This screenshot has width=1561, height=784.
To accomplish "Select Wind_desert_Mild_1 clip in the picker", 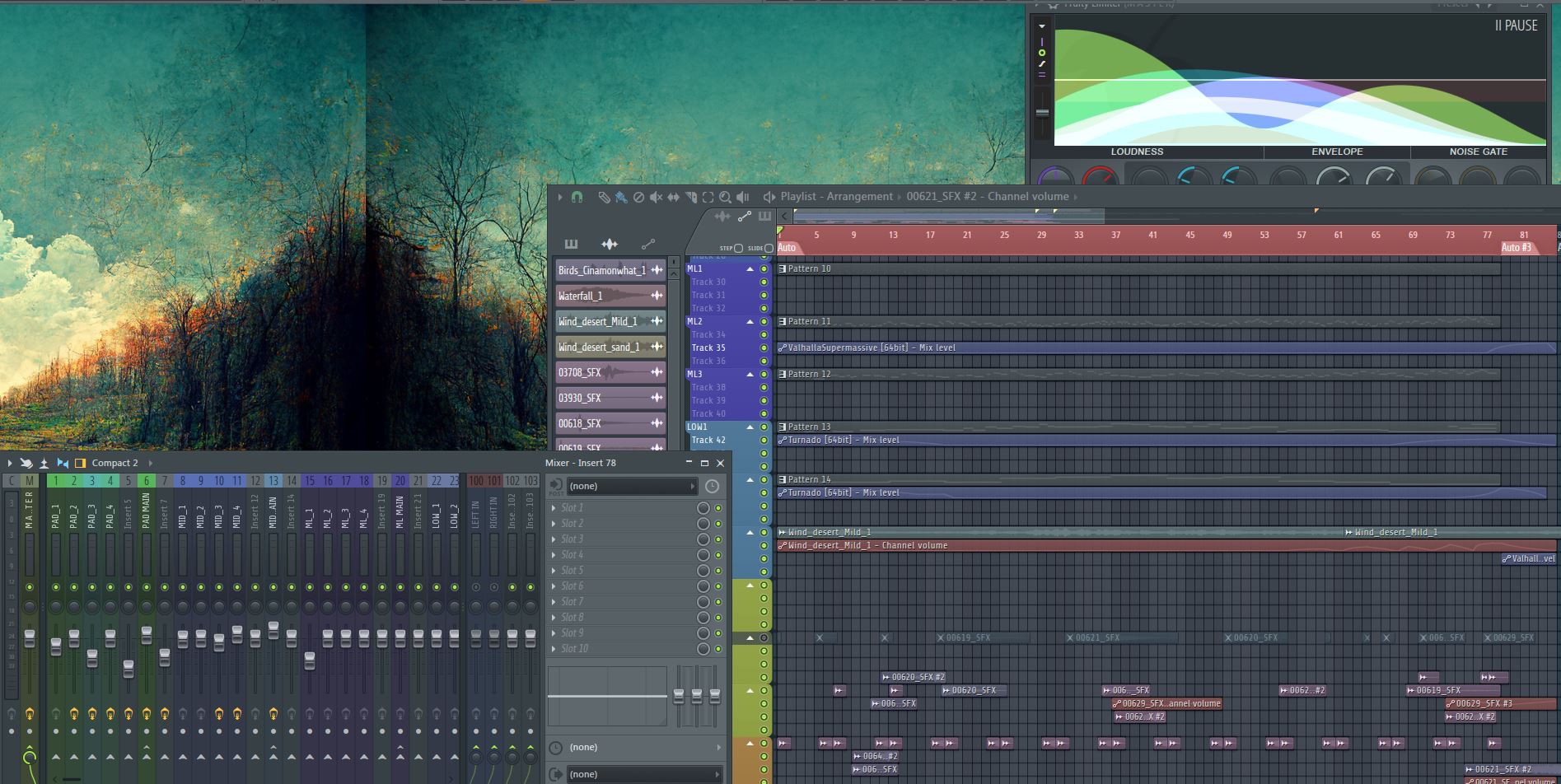I will [610, 321].
